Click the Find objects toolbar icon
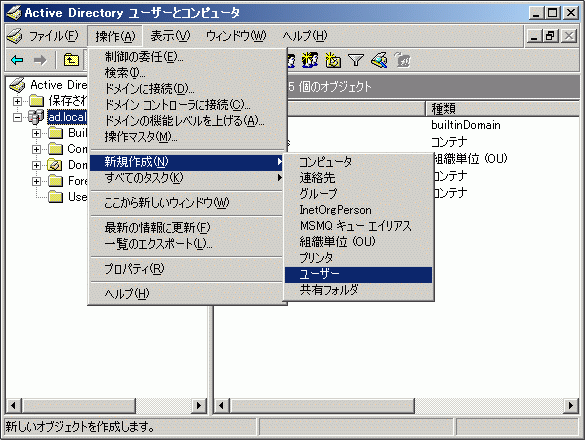Image resolution: width=585 pixels, height=440 pixels. (379, 60)
